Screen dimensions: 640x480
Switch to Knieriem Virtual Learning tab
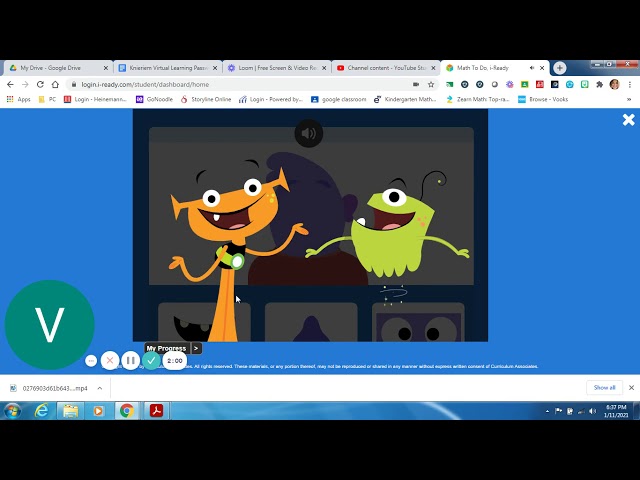point(168,68)
